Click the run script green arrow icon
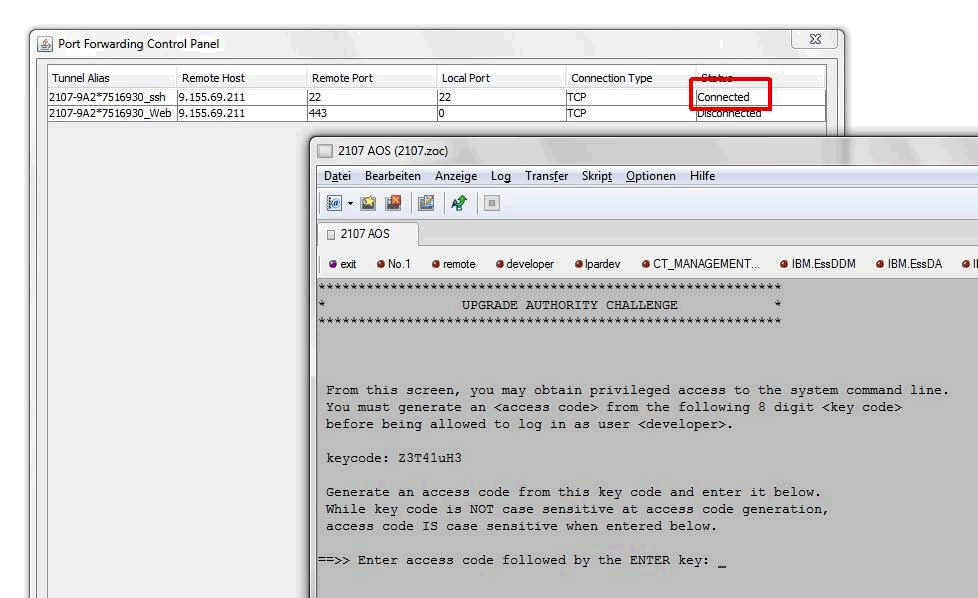The height and width of the screenshot is (598, 978). click(x=459, y=203)
